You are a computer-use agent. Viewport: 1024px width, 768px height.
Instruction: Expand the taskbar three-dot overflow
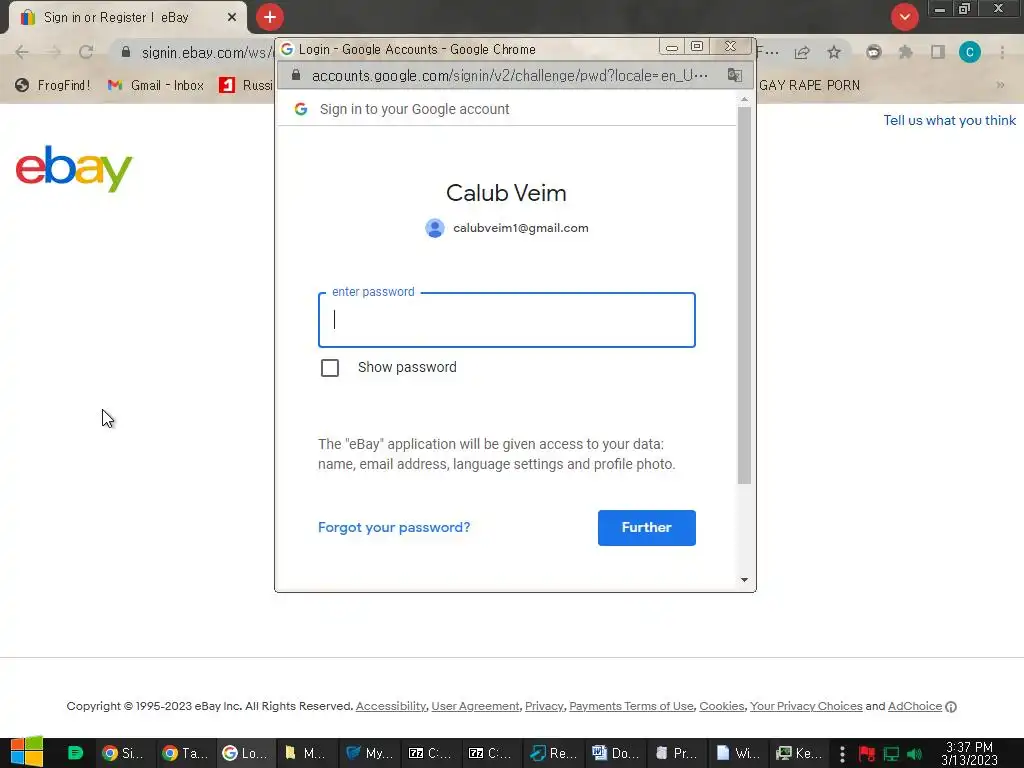pyautogui.click(x=842, y=754)
